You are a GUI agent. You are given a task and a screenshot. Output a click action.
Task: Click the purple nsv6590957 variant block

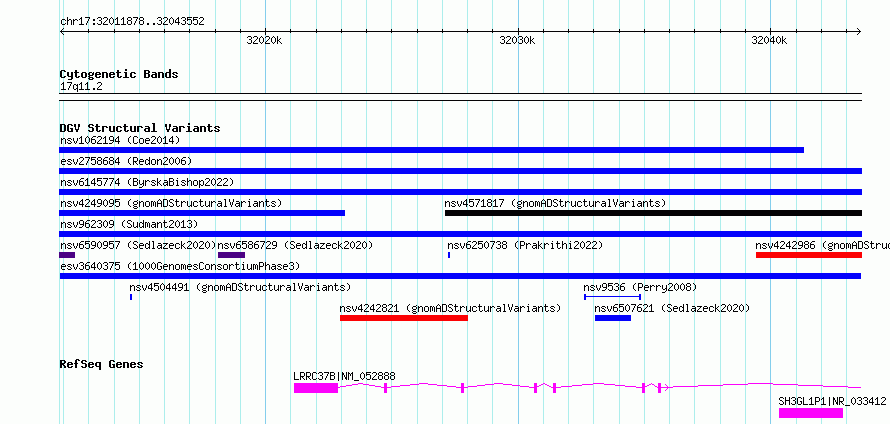[x=67, y=255]
